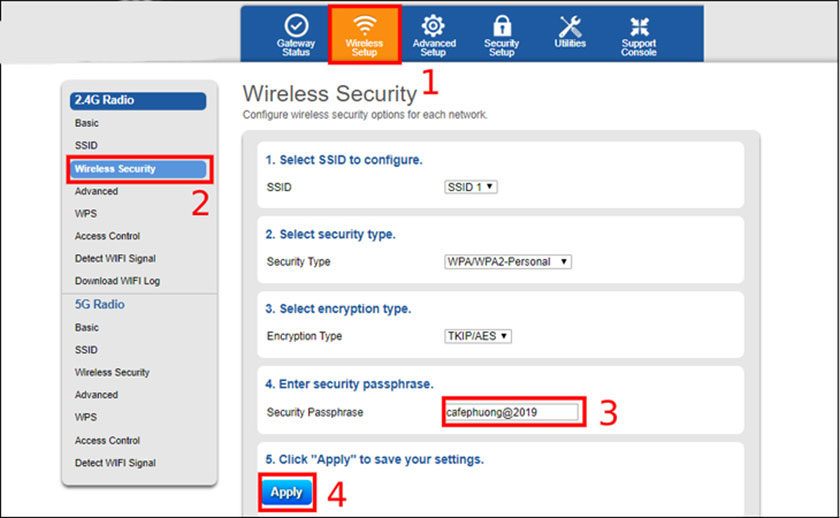Open the Utilities tools icon
Screen dimensions: 840x518
click(570, 27)
